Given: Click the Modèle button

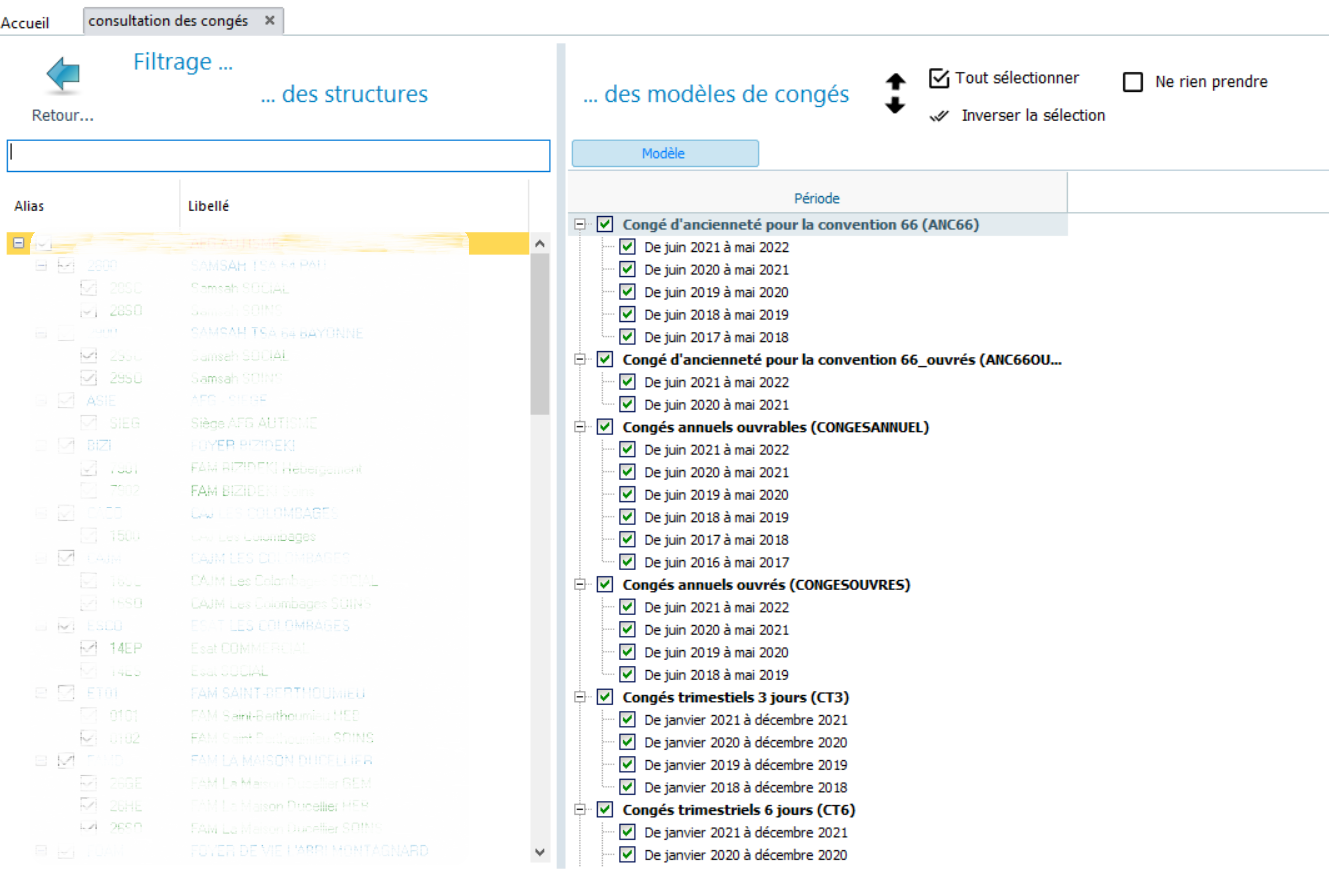Looking at the screenshot, I should click(x=665, y=153).
